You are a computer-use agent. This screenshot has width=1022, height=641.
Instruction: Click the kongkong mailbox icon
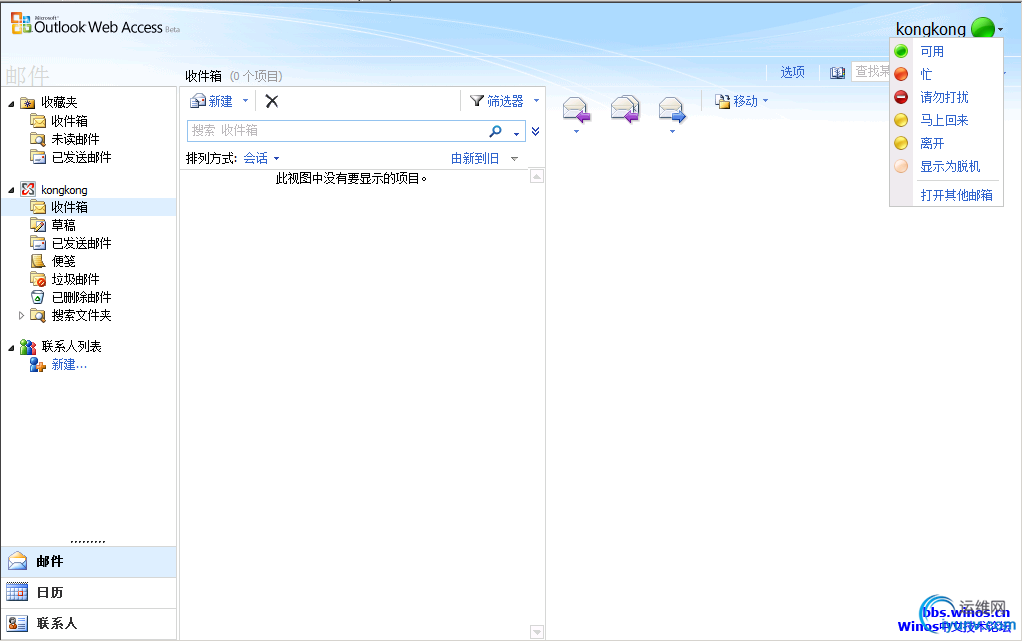28,189
